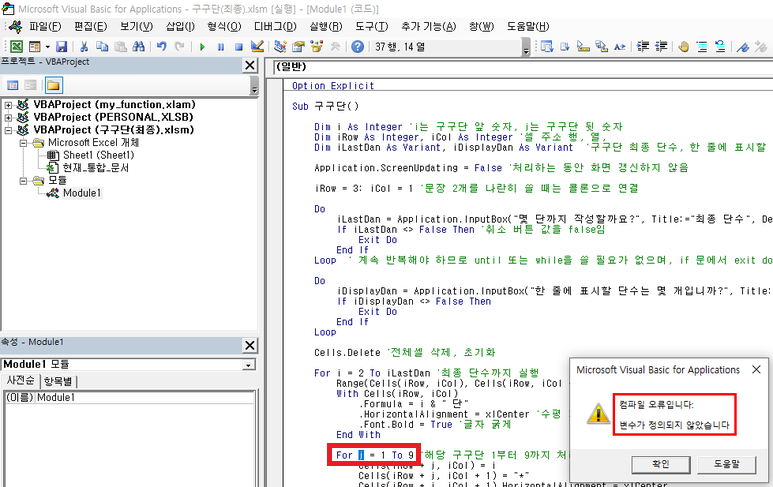Click the Break pause icon
The height and width of the screenshot is (487, 773).
[220, 47]
